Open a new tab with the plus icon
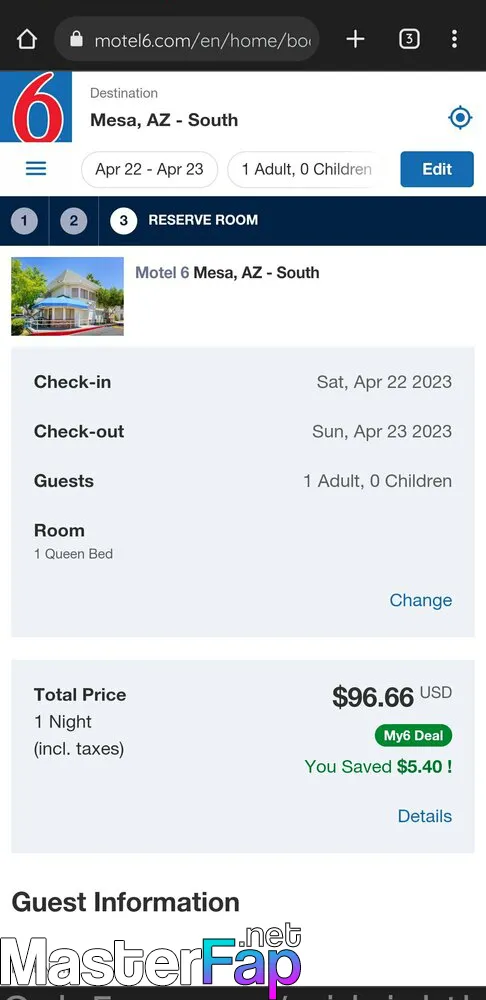The height and width of the screenshot is (1000, 486). (355, 40)
